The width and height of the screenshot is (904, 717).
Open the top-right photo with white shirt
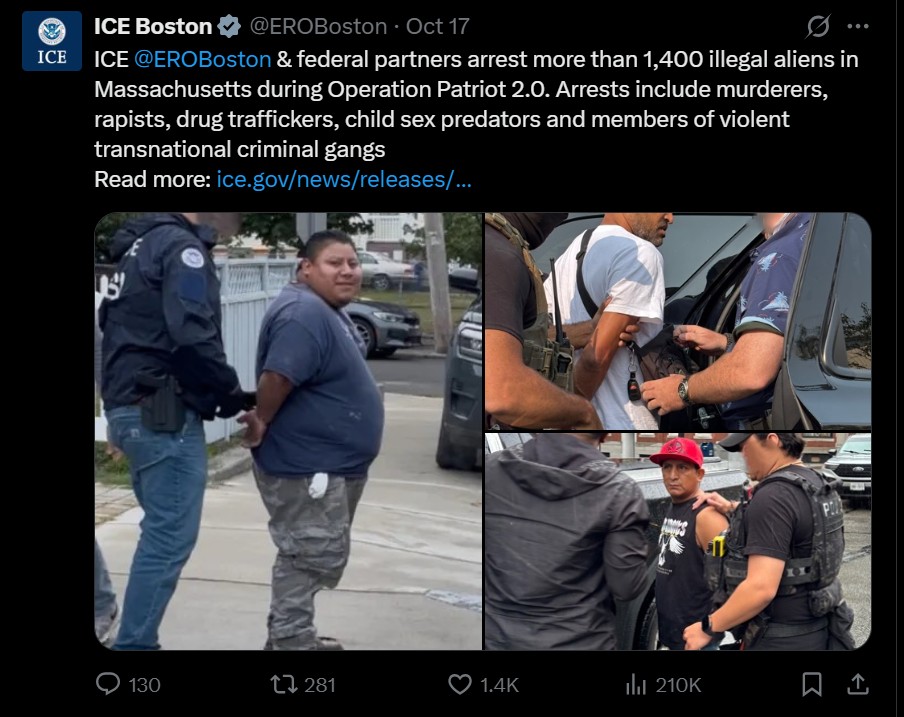click(678, 321)
